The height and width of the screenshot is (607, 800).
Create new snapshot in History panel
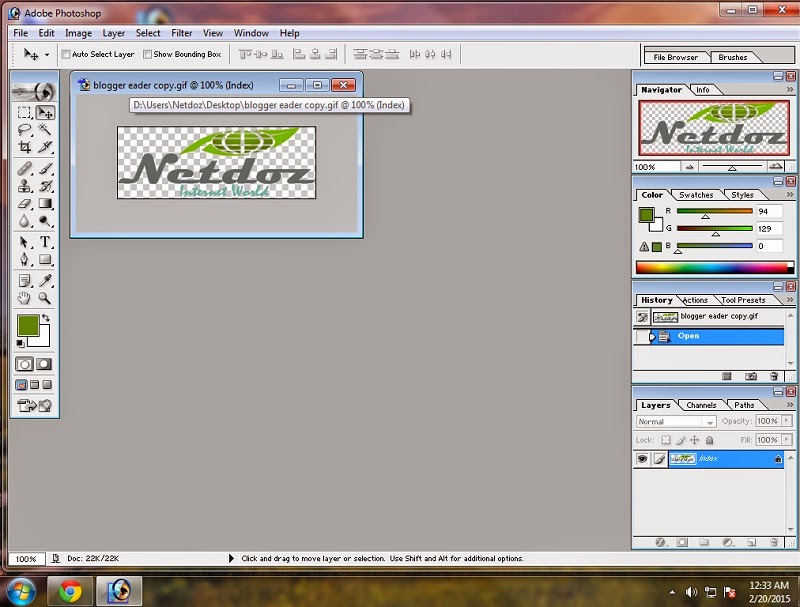click(x=751, y=376)
